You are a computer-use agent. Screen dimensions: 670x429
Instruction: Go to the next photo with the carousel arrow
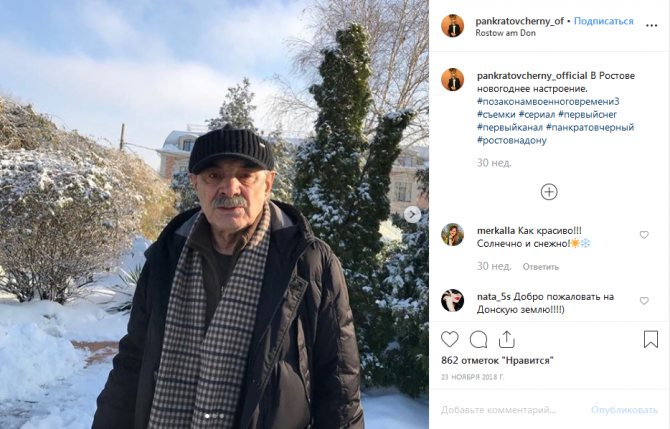412,214
